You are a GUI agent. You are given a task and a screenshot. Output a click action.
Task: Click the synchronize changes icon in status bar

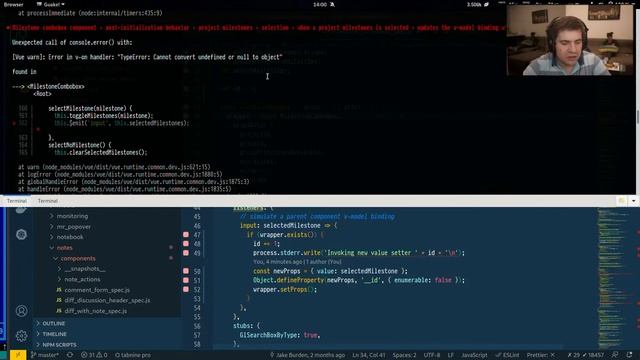point(70,355)
